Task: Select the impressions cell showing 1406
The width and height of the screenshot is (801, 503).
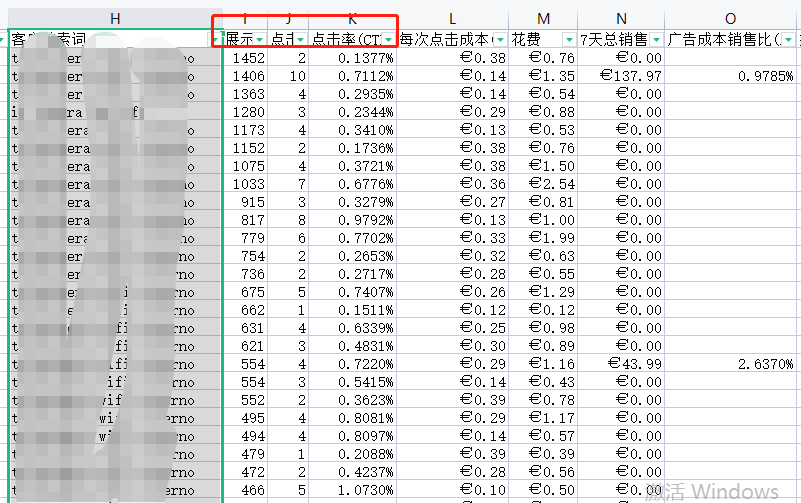Action: [245, 76]
